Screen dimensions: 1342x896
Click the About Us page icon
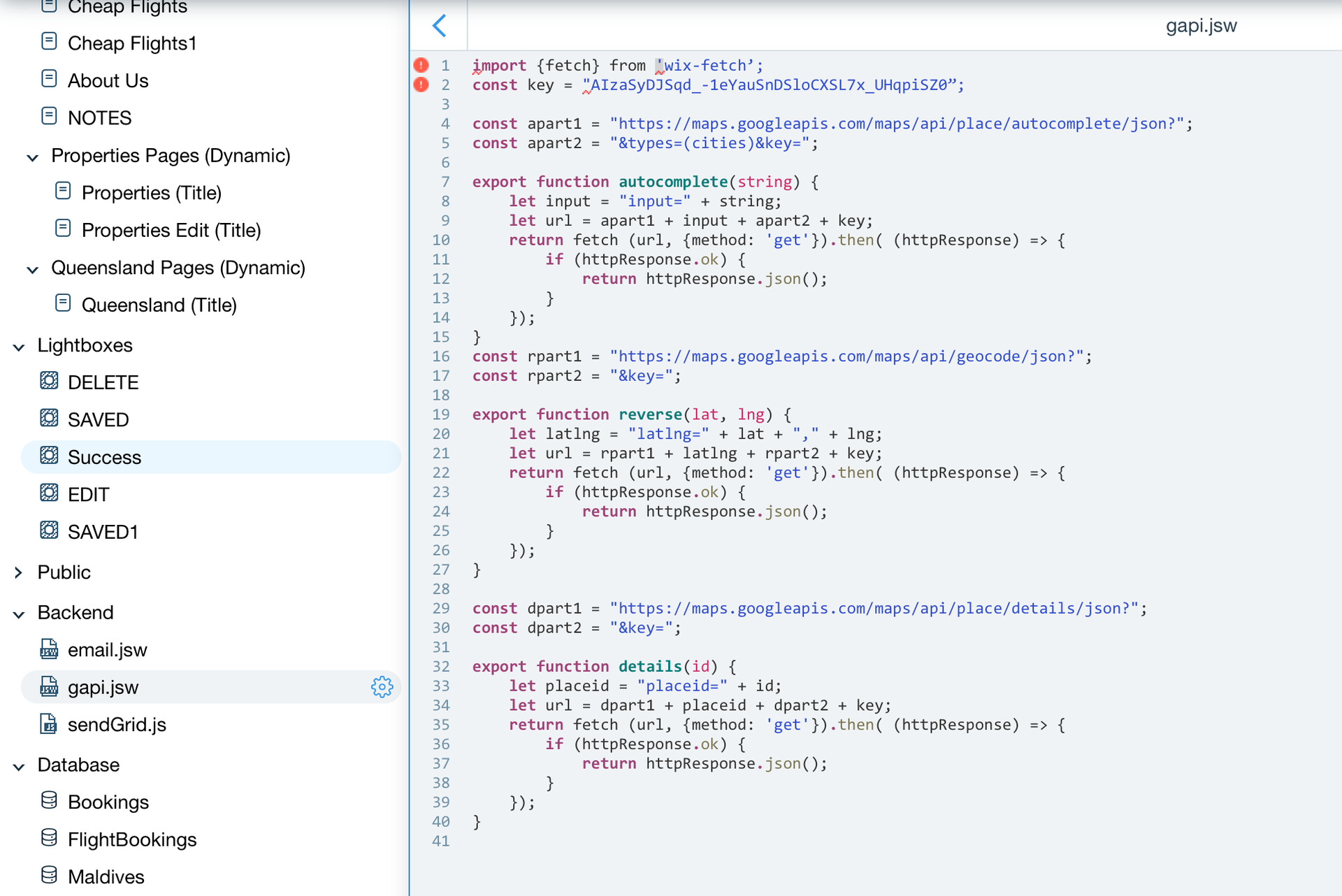tap(49, 80)
